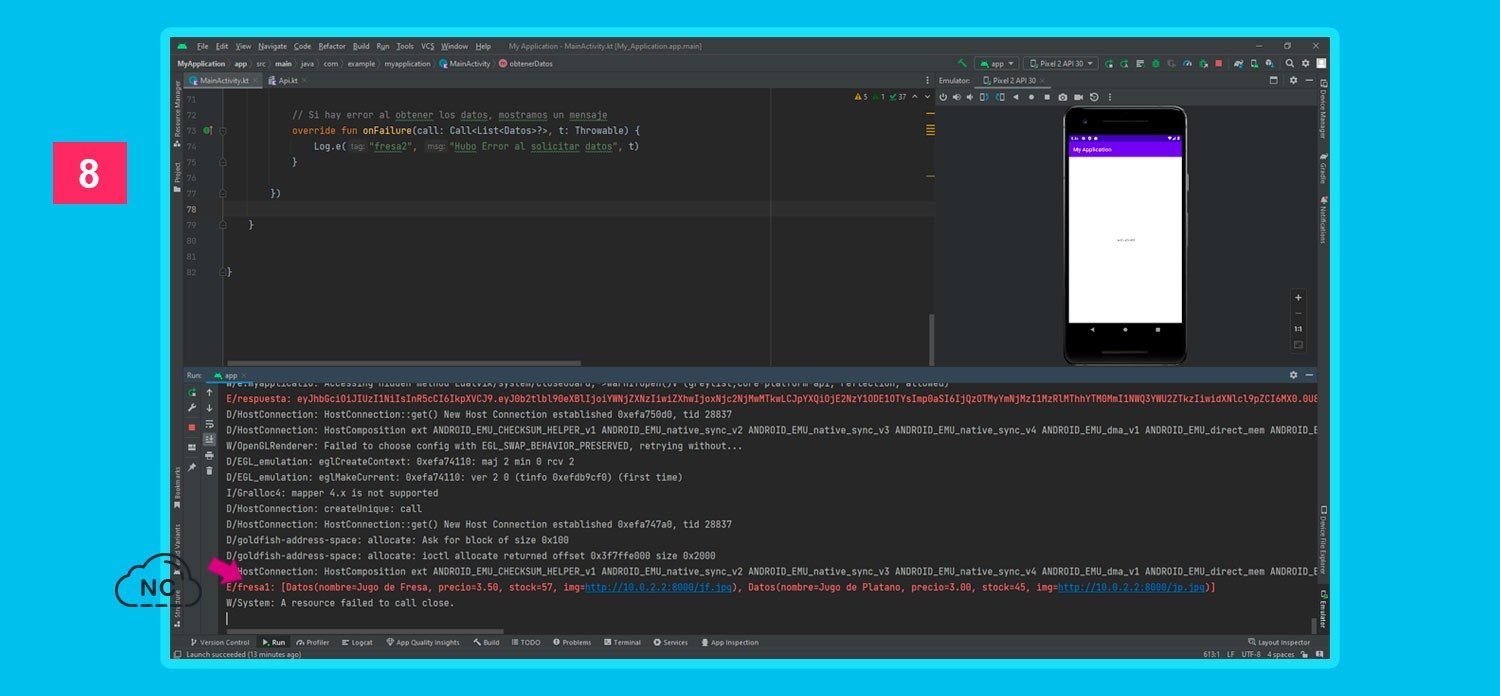The image size is (1500, 696).
Task: Open emulator extended controls three-dot menu
Action: click(1110, 97)
